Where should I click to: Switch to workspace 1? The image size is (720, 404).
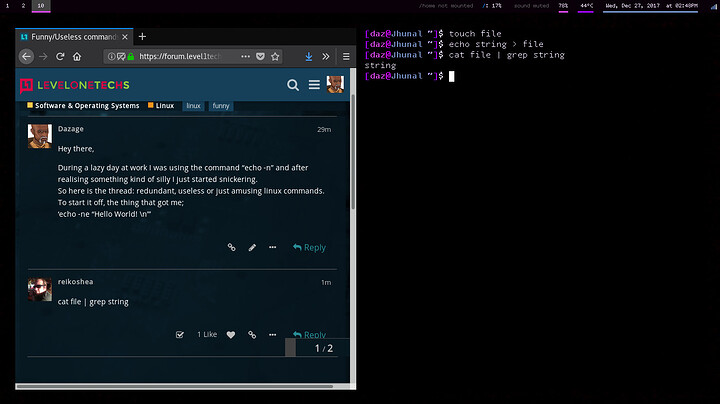click(7, 6)
